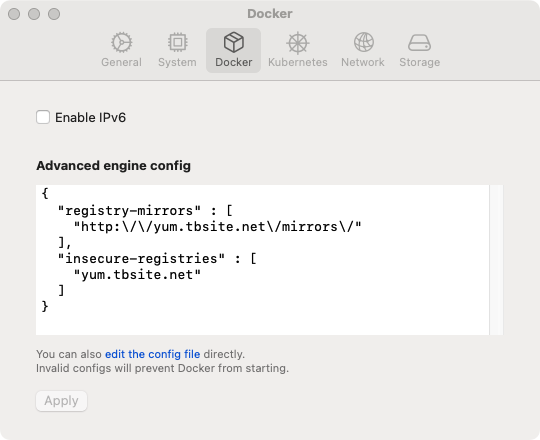The width and height of the screenshot is (540, 440).
Task: Close the Docker preferences window
Action: tap(14, 14)
